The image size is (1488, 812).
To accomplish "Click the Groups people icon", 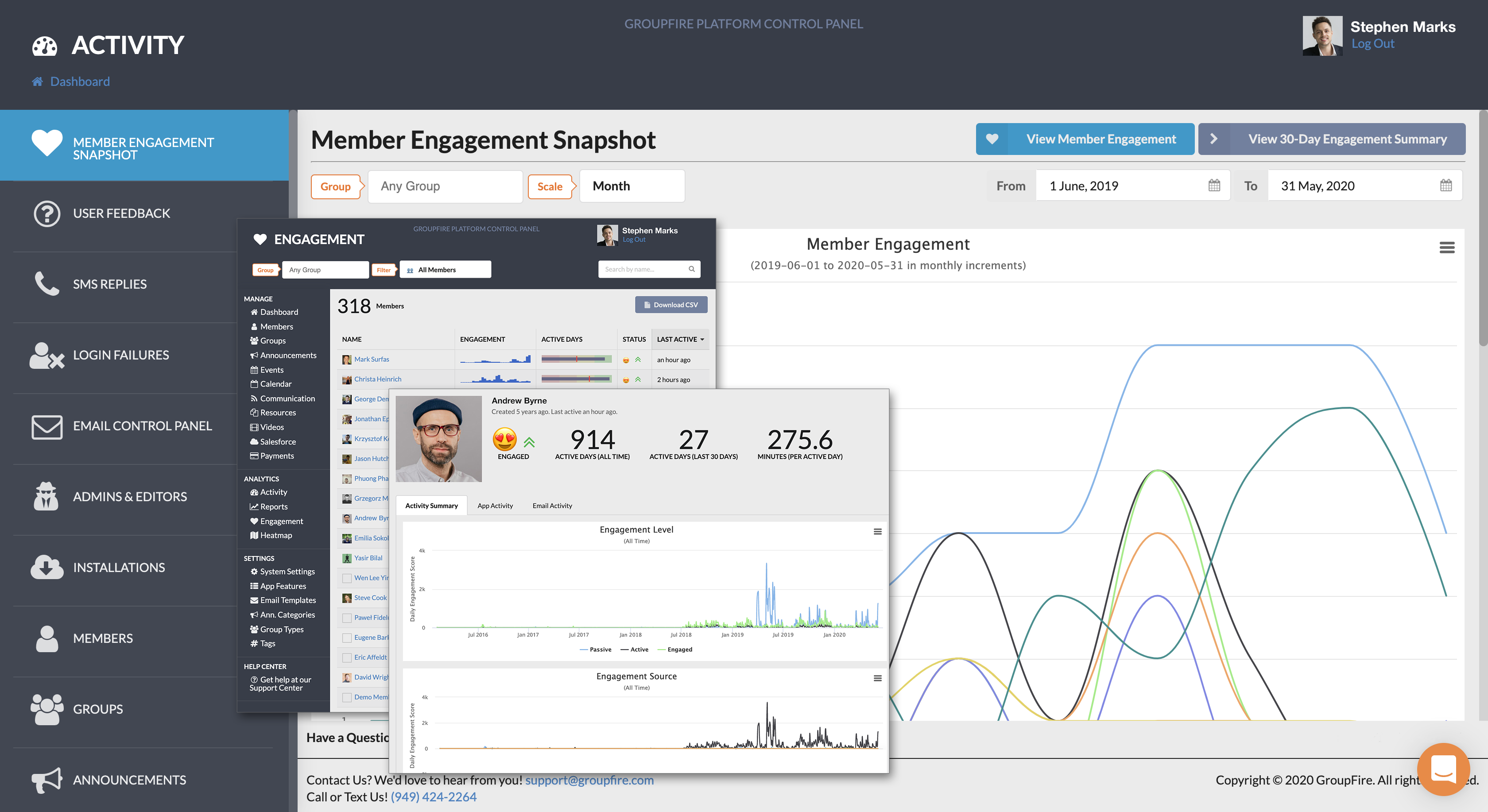I will [x=47, y=709].
